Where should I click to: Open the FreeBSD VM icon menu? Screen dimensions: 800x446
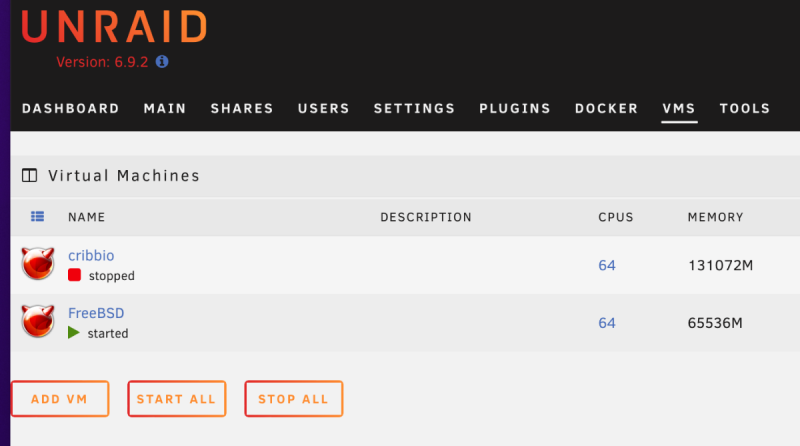click(x=38, y=321)
